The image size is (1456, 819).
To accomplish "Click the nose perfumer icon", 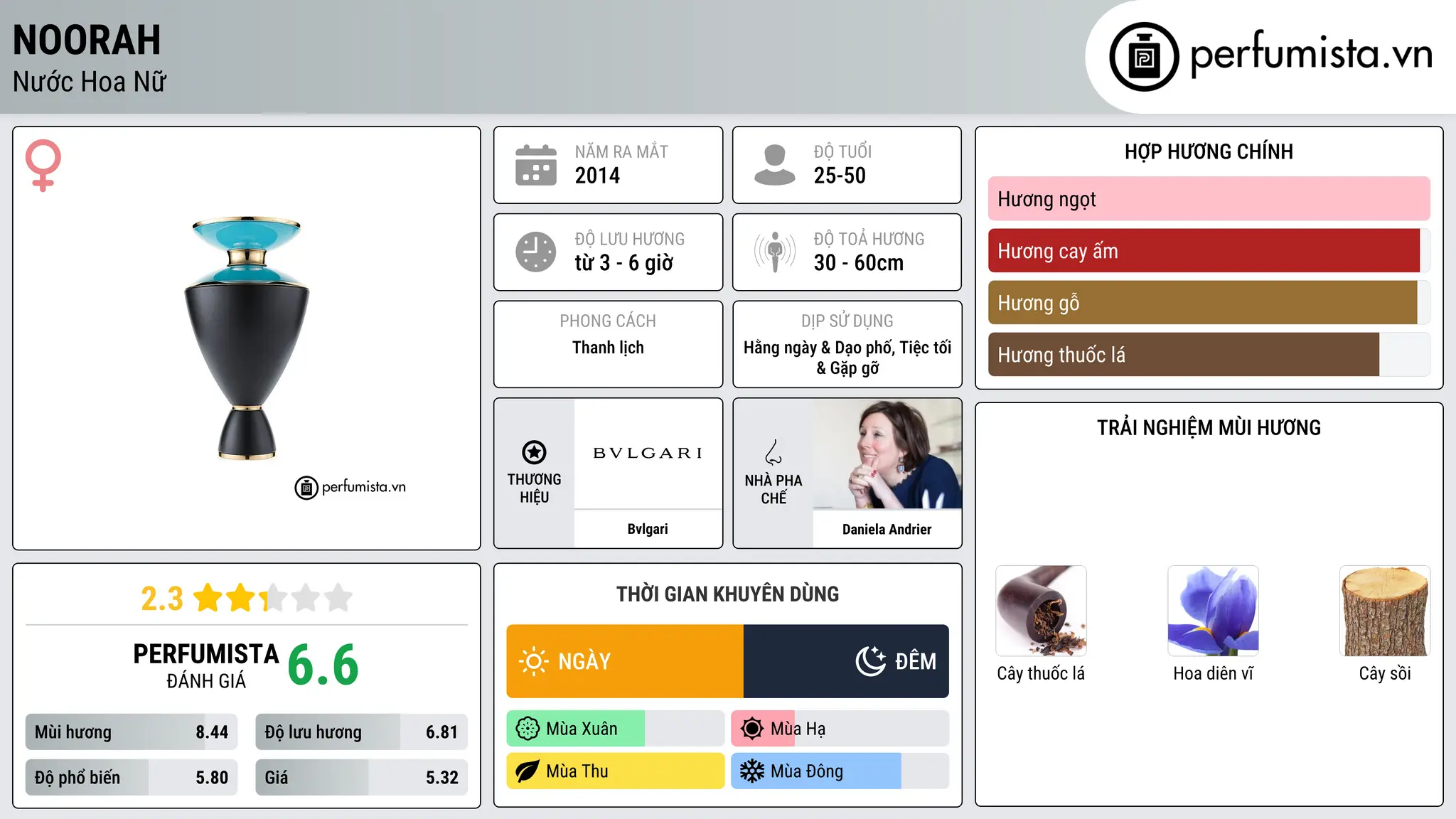I will (x=773, y=452).
